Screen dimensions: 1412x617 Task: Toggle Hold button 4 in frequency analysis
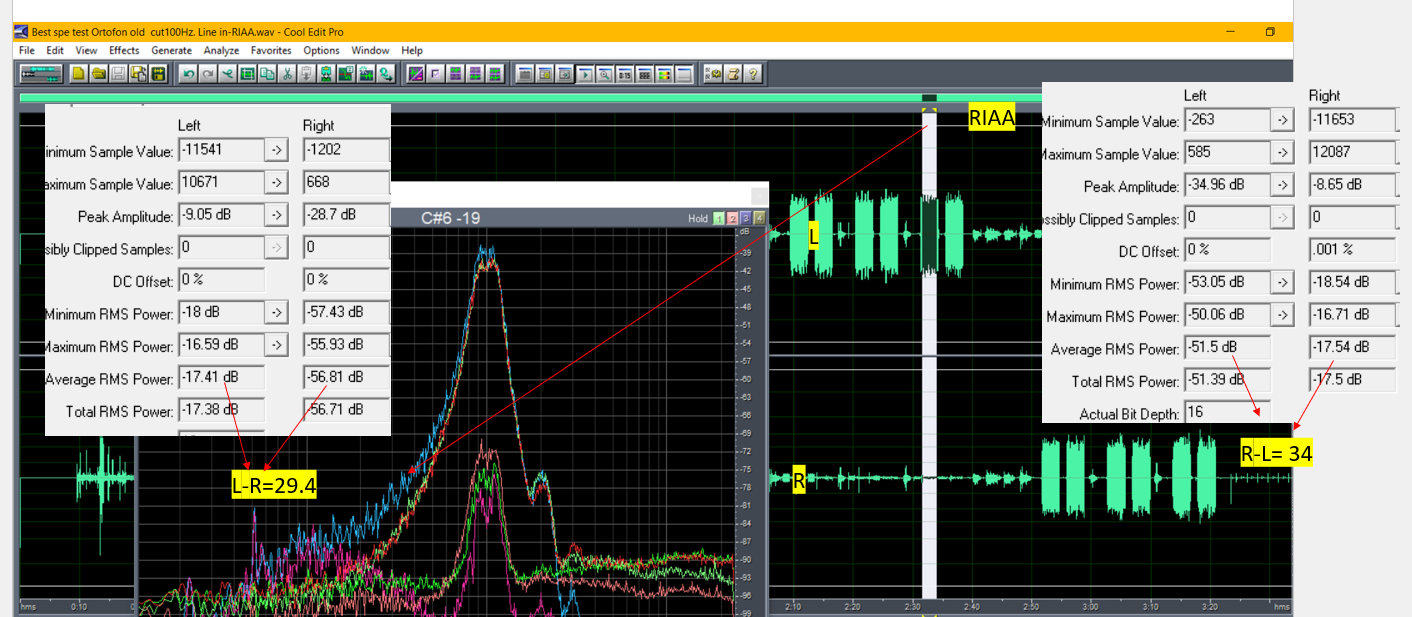point(759,219)
